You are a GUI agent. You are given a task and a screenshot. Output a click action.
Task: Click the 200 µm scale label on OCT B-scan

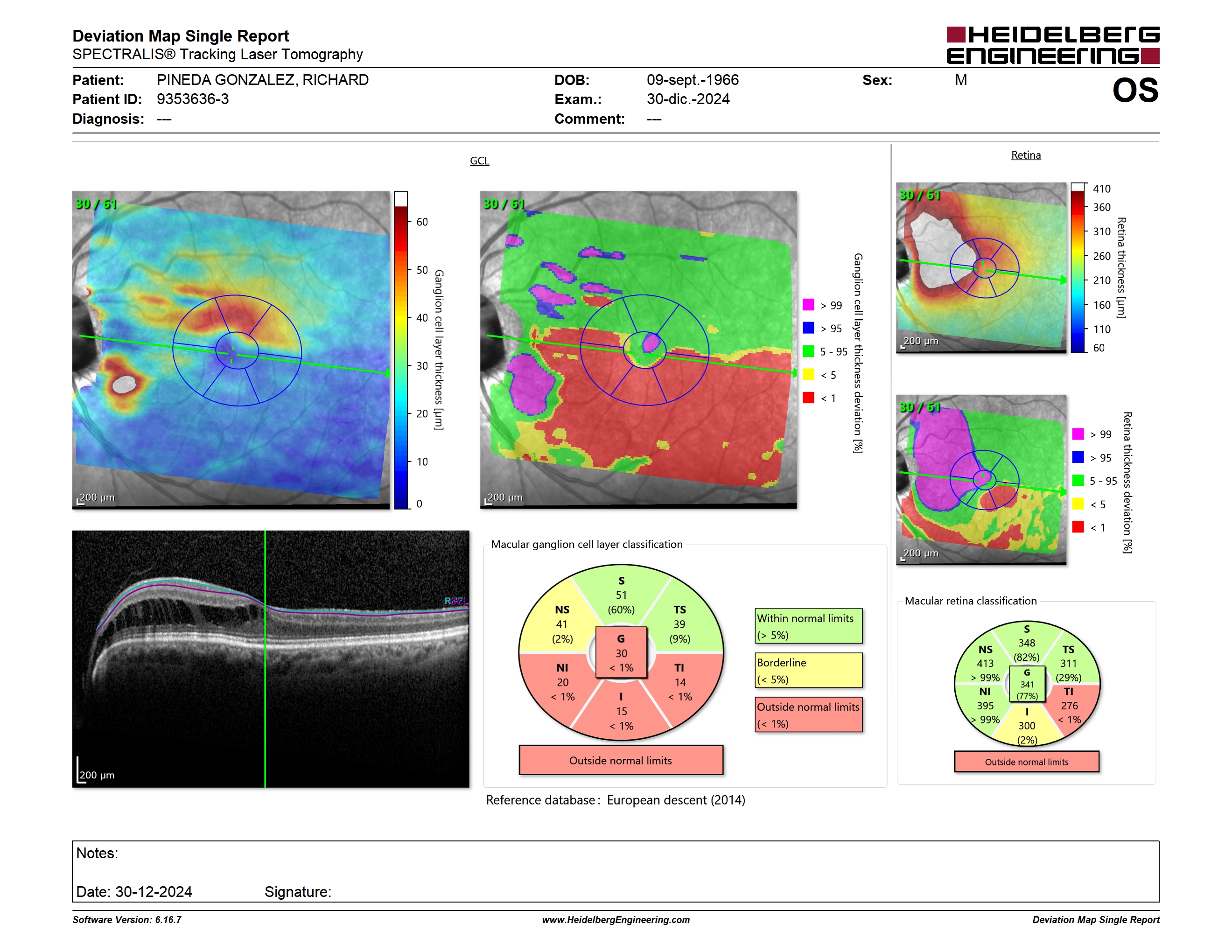pos(97,775)
